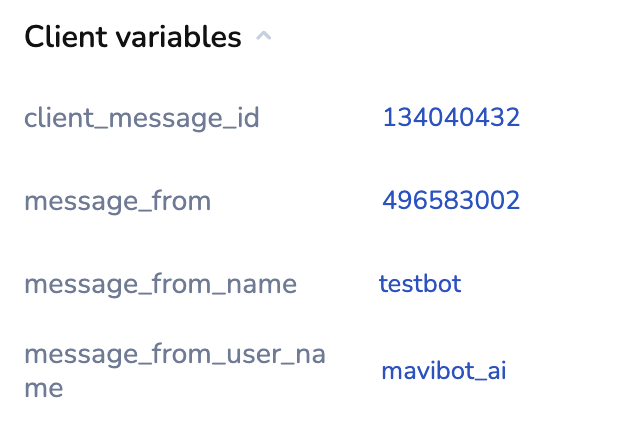Click the blue number beside message_from
This screenshot has width=620, height=426.
pos(451,201)
